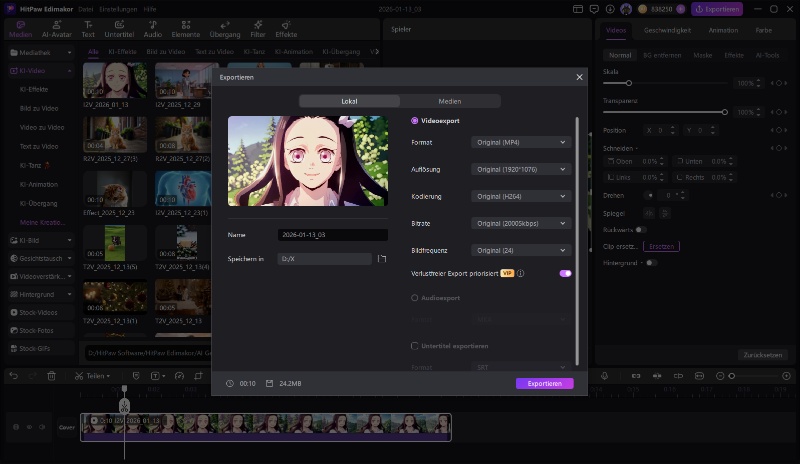
Task: Open the Format dropdown Original (MP4)
Action: point(521,143)
